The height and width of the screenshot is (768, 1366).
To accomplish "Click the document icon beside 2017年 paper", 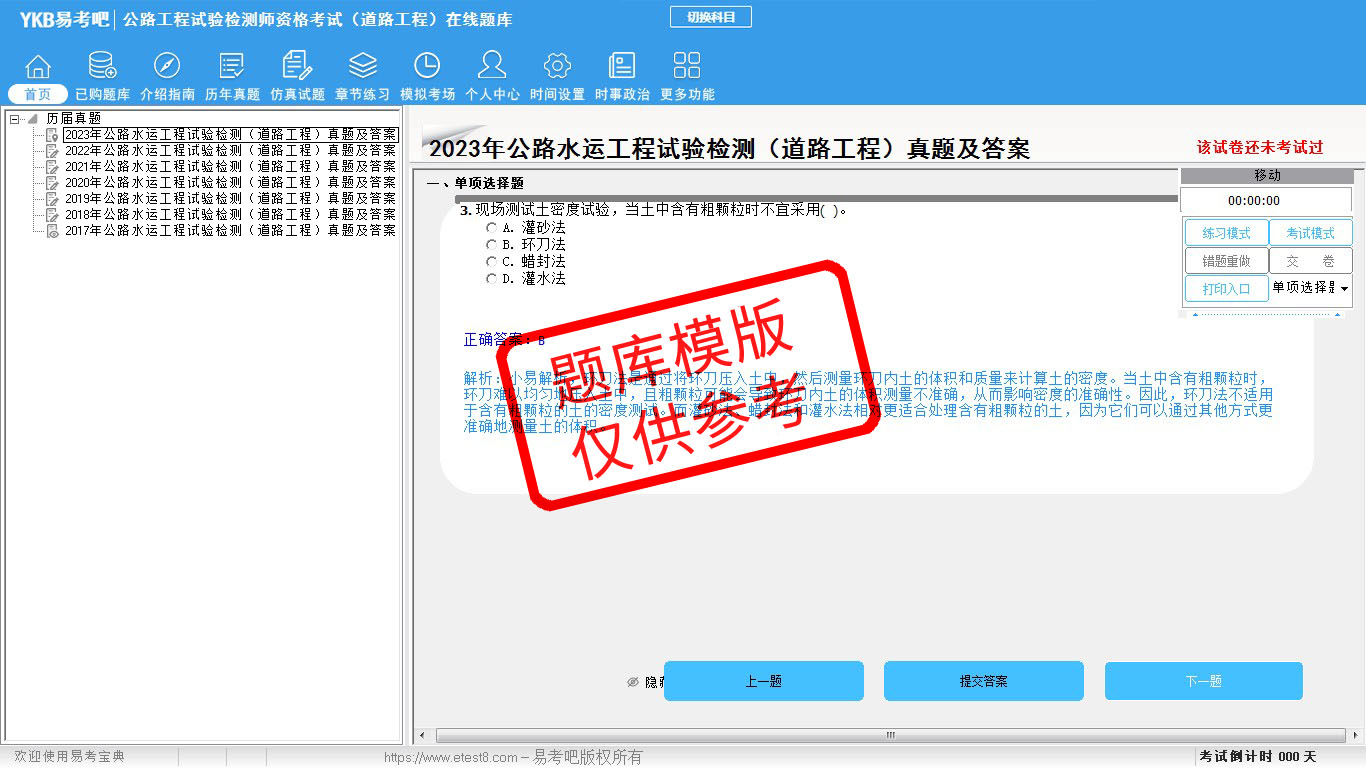I will pos(52,231).
